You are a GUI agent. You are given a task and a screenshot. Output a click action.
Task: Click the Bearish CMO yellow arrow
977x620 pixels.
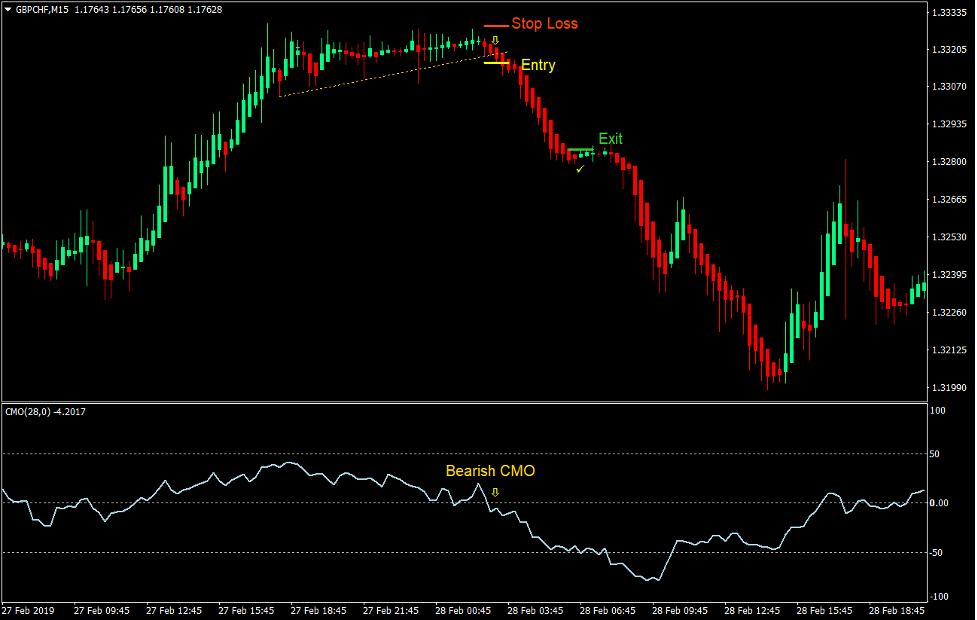494,491
